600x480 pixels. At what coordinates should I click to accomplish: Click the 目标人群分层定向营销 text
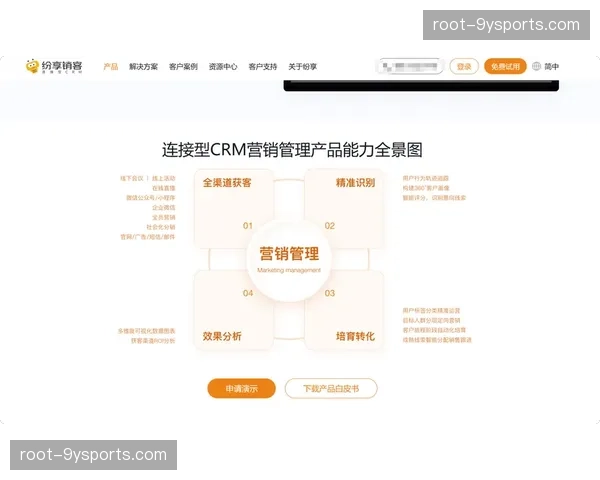pos(431,320)
